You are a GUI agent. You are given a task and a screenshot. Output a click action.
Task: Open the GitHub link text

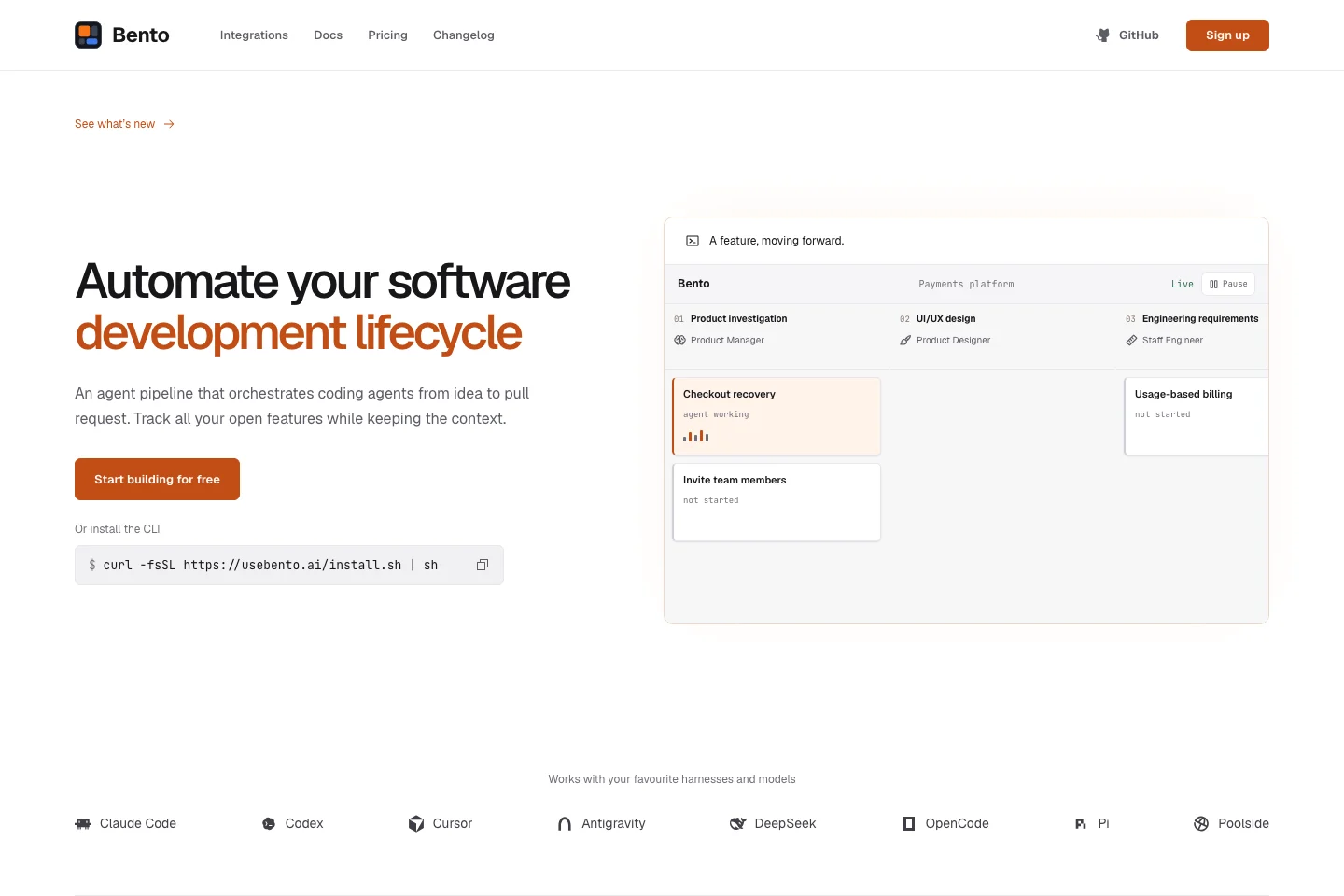(x=1139, y=35)
